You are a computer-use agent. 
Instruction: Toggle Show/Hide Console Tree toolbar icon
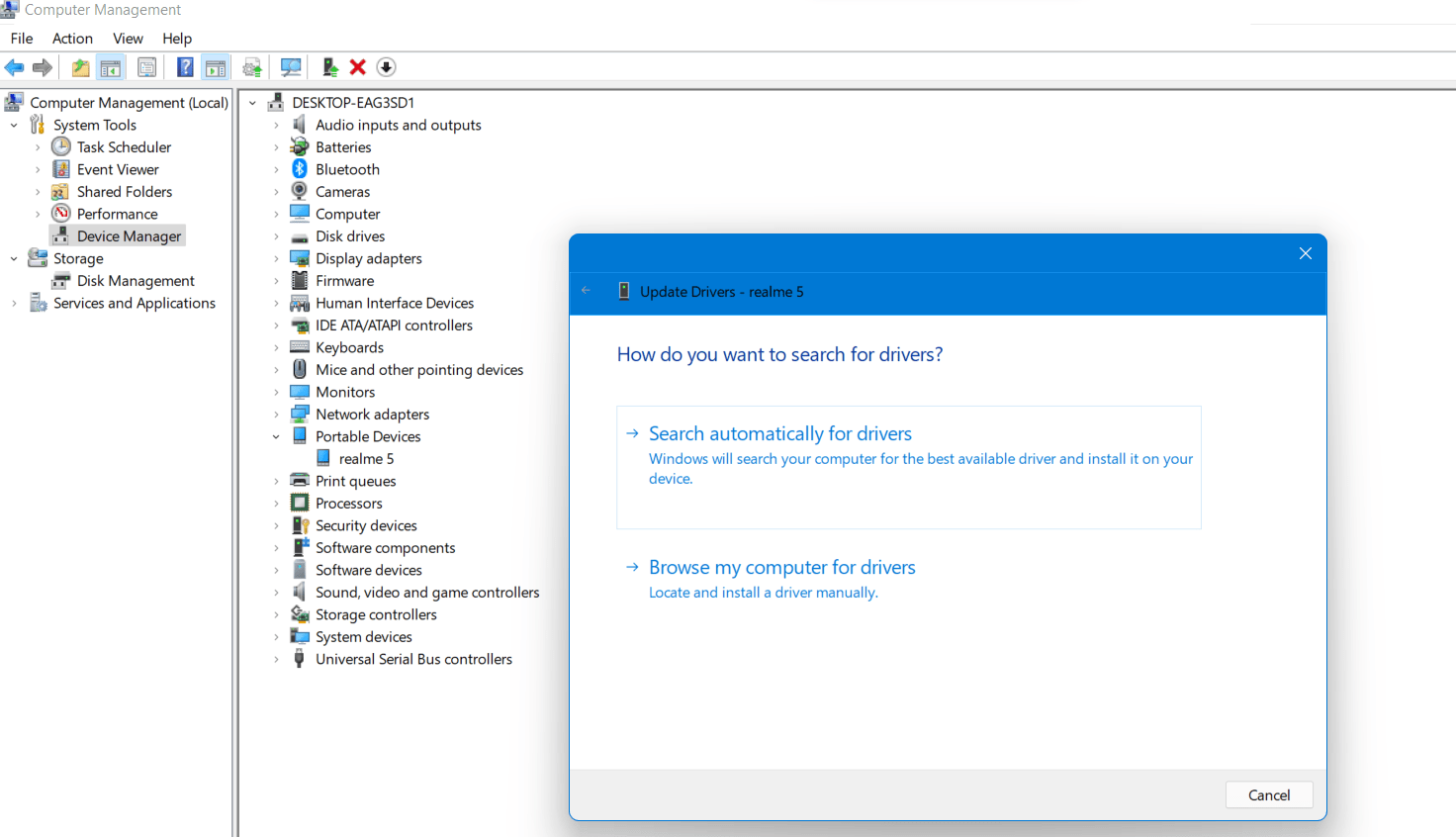pyautogui.click(x=111, y=67)
